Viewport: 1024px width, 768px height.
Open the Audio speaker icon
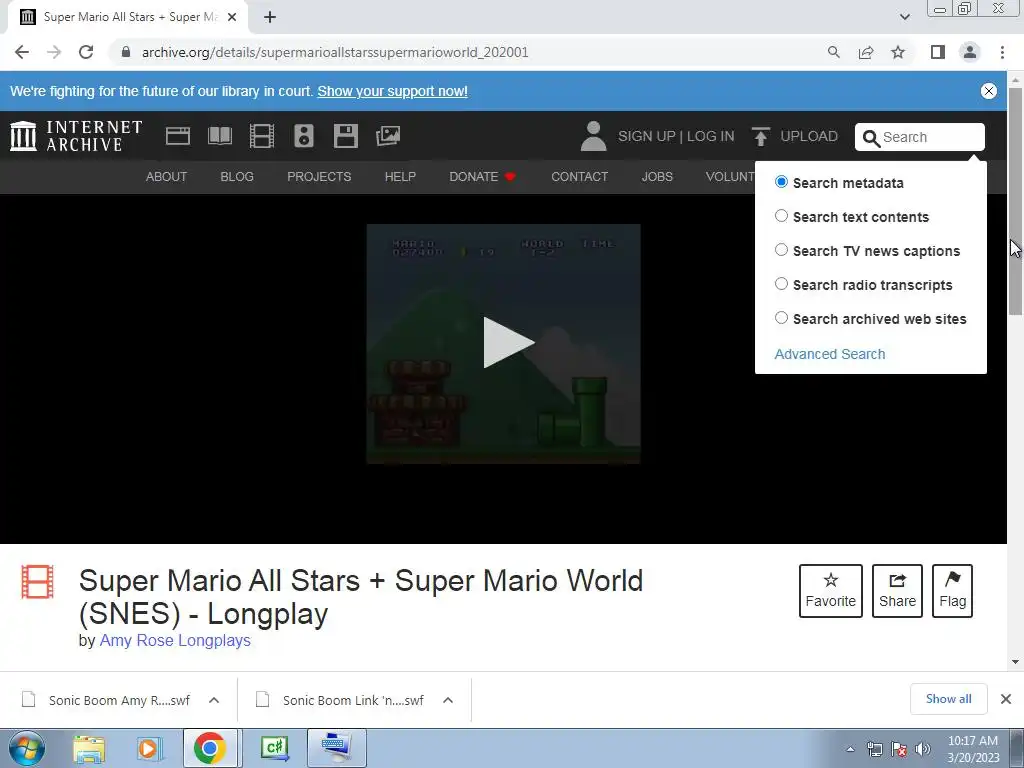(304, 136)
